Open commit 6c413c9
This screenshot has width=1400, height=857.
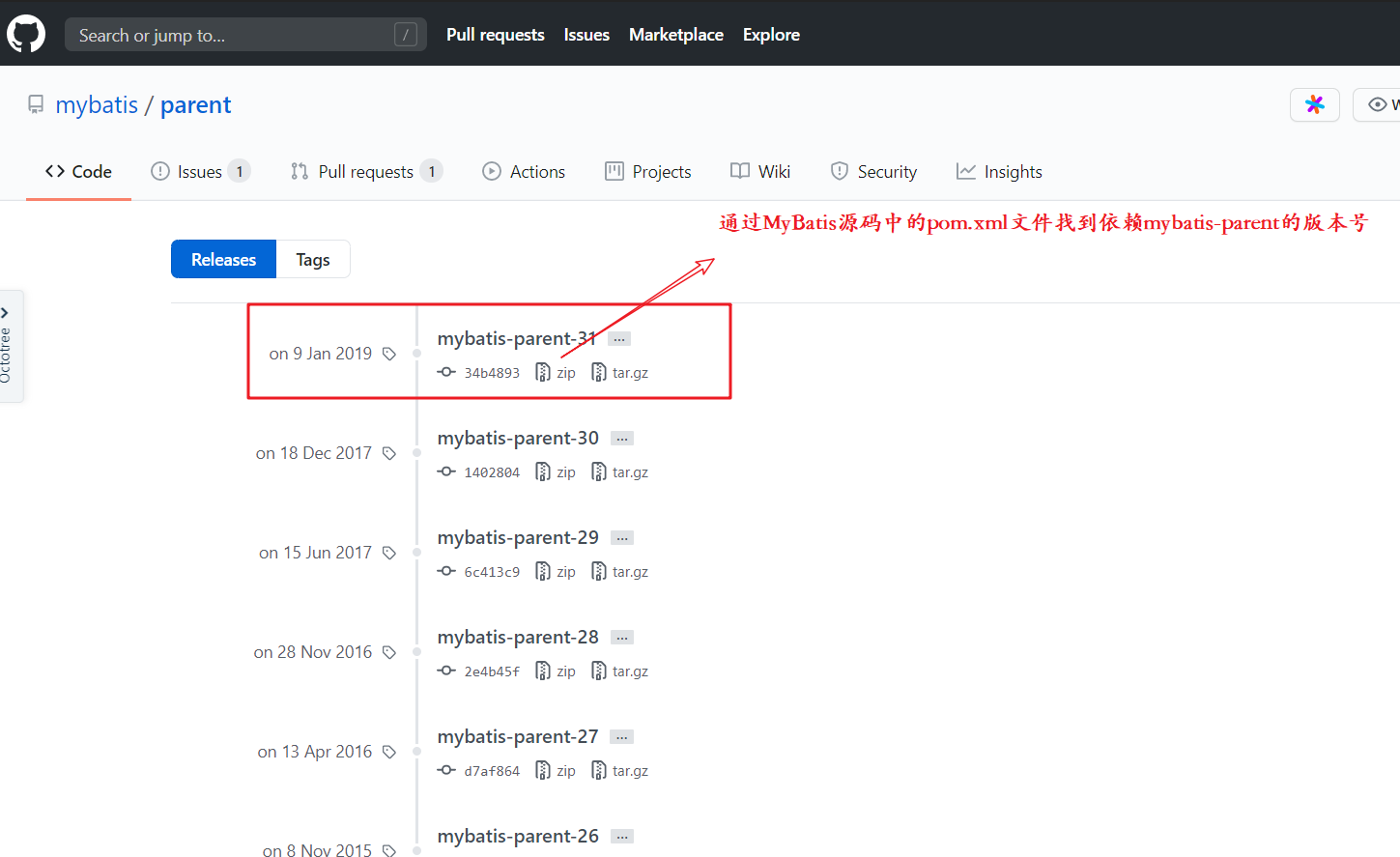click(x=492, y=572)
